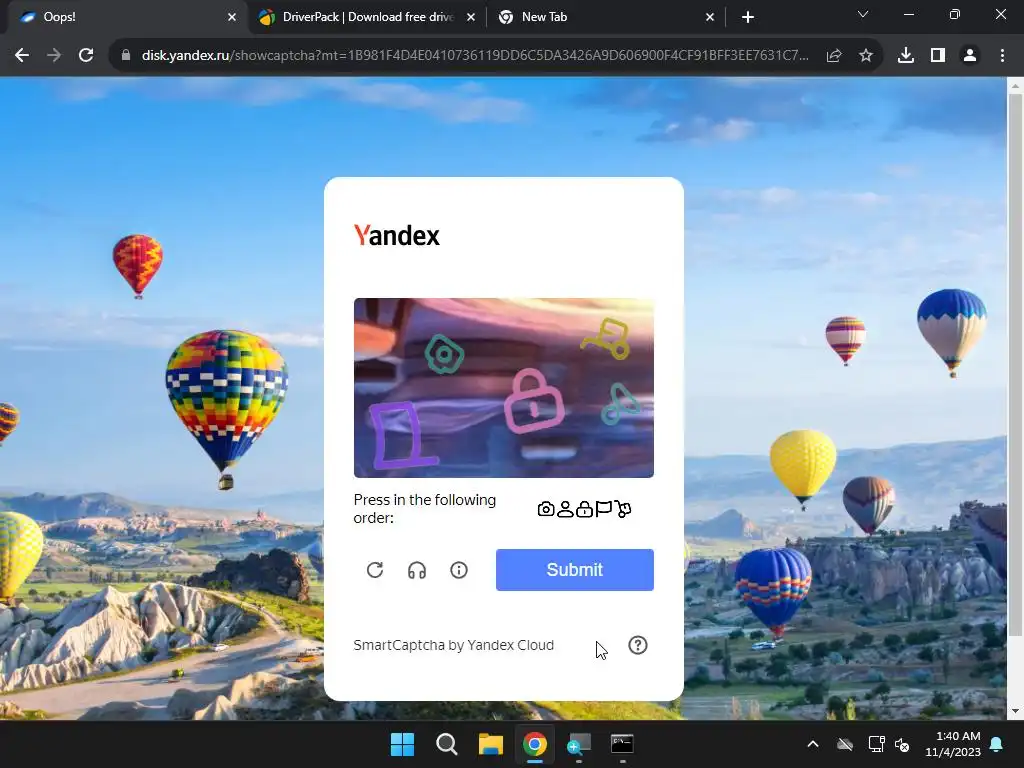
Task: Click the pink padlock shape in captcha image
Action: 534,401
